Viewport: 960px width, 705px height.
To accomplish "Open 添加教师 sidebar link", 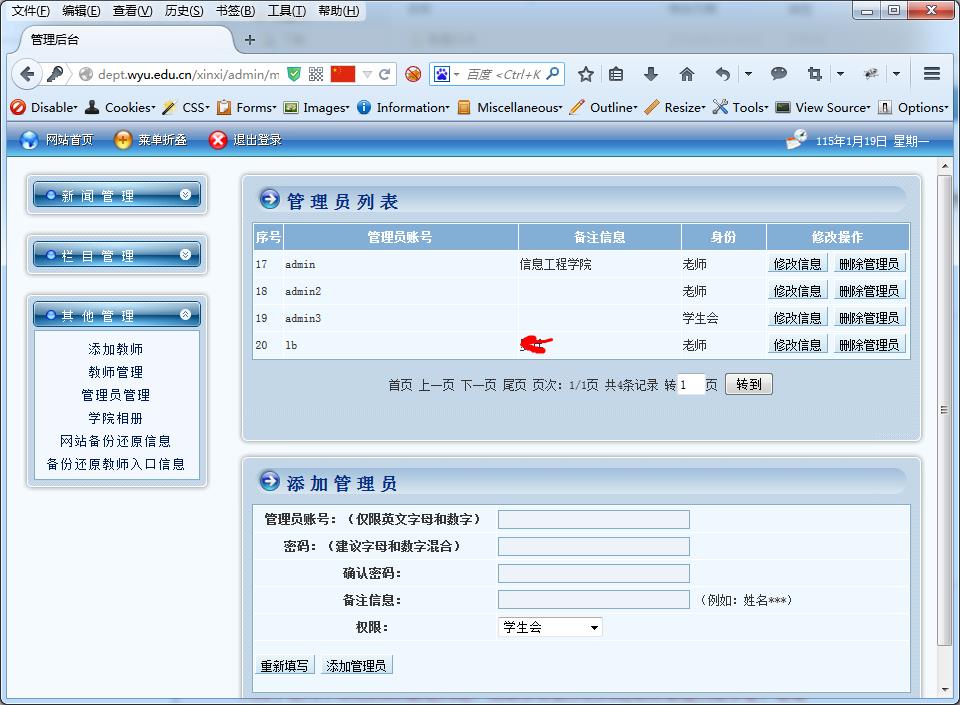I will coord(116,349).
